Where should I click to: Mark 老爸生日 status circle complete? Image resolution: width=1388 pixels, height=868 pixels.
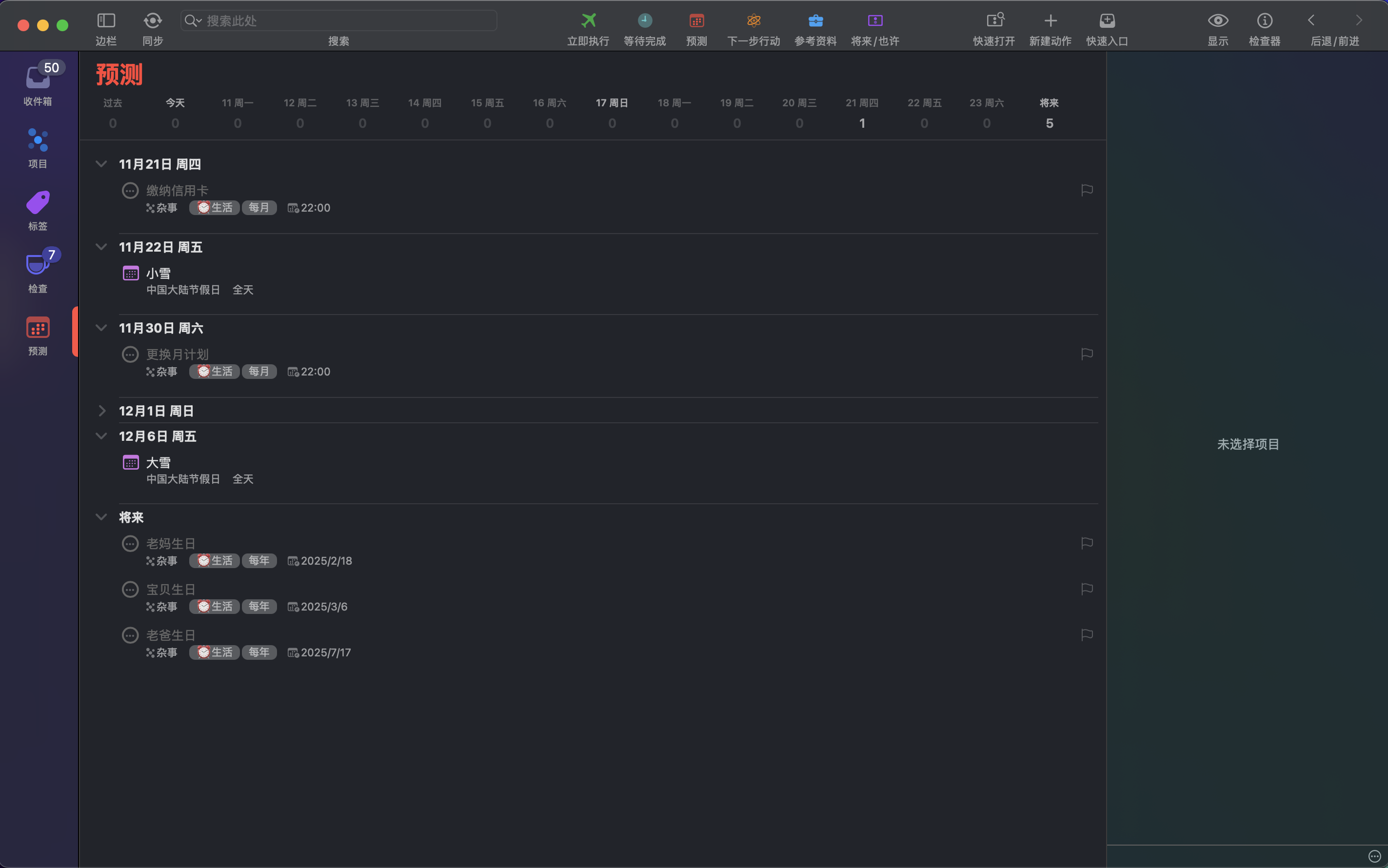click(130, 635)
